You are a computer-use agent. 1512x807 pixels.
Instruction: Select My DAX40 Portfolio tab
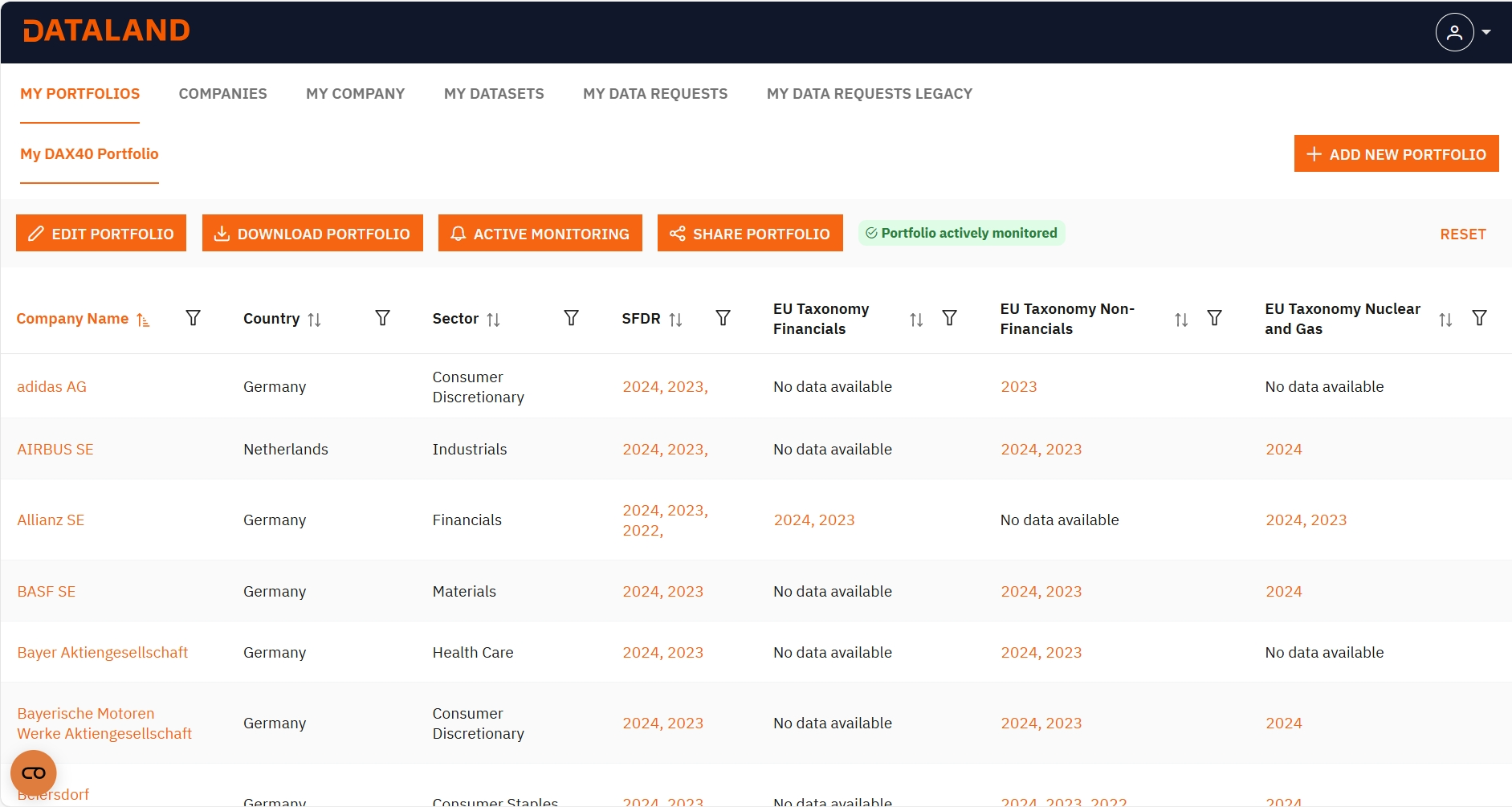pyautogui.click(x=89, y=153)
